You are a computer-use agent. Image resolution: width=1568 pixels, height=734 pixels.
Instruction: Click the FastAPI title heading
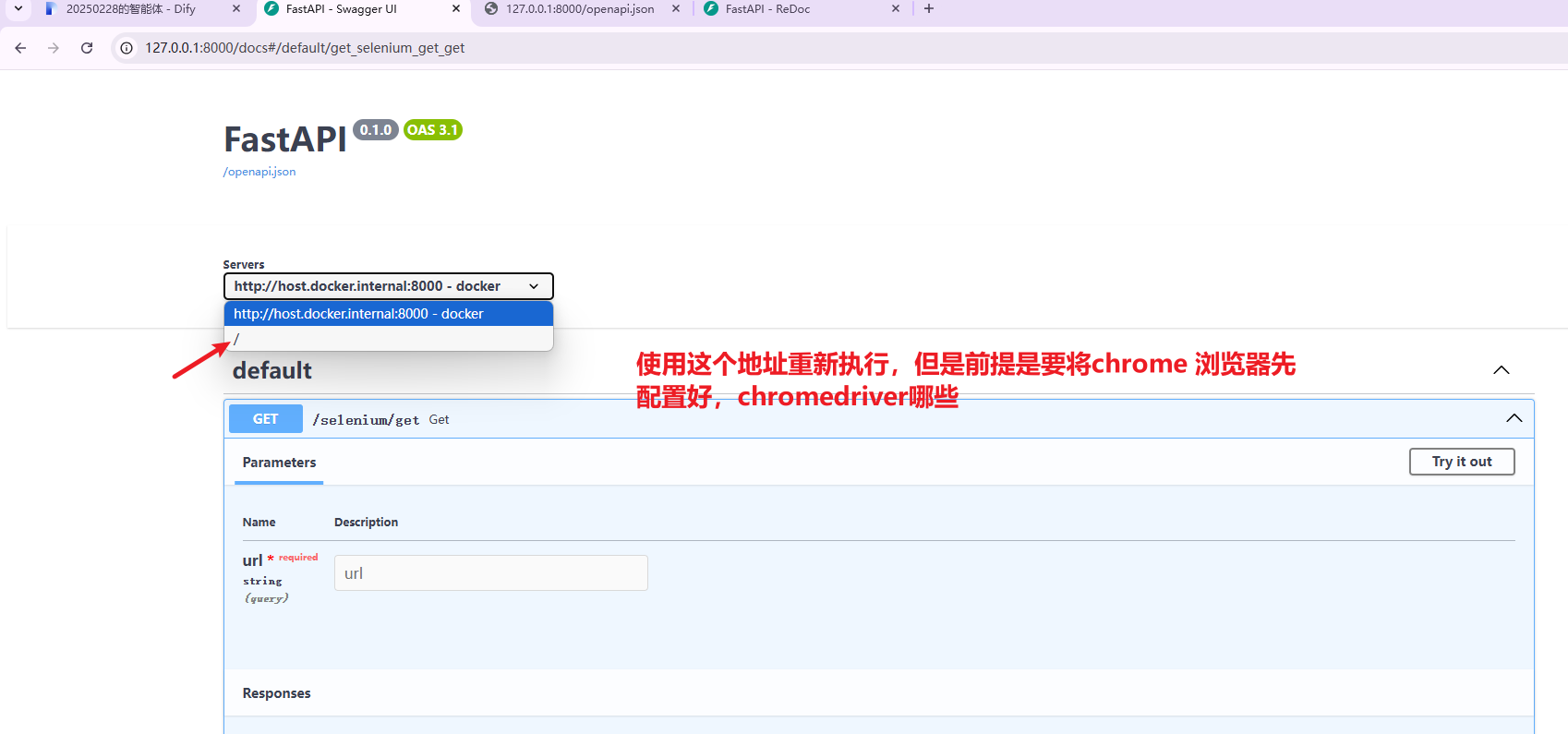pyautogui.click(x=285, y=139)
